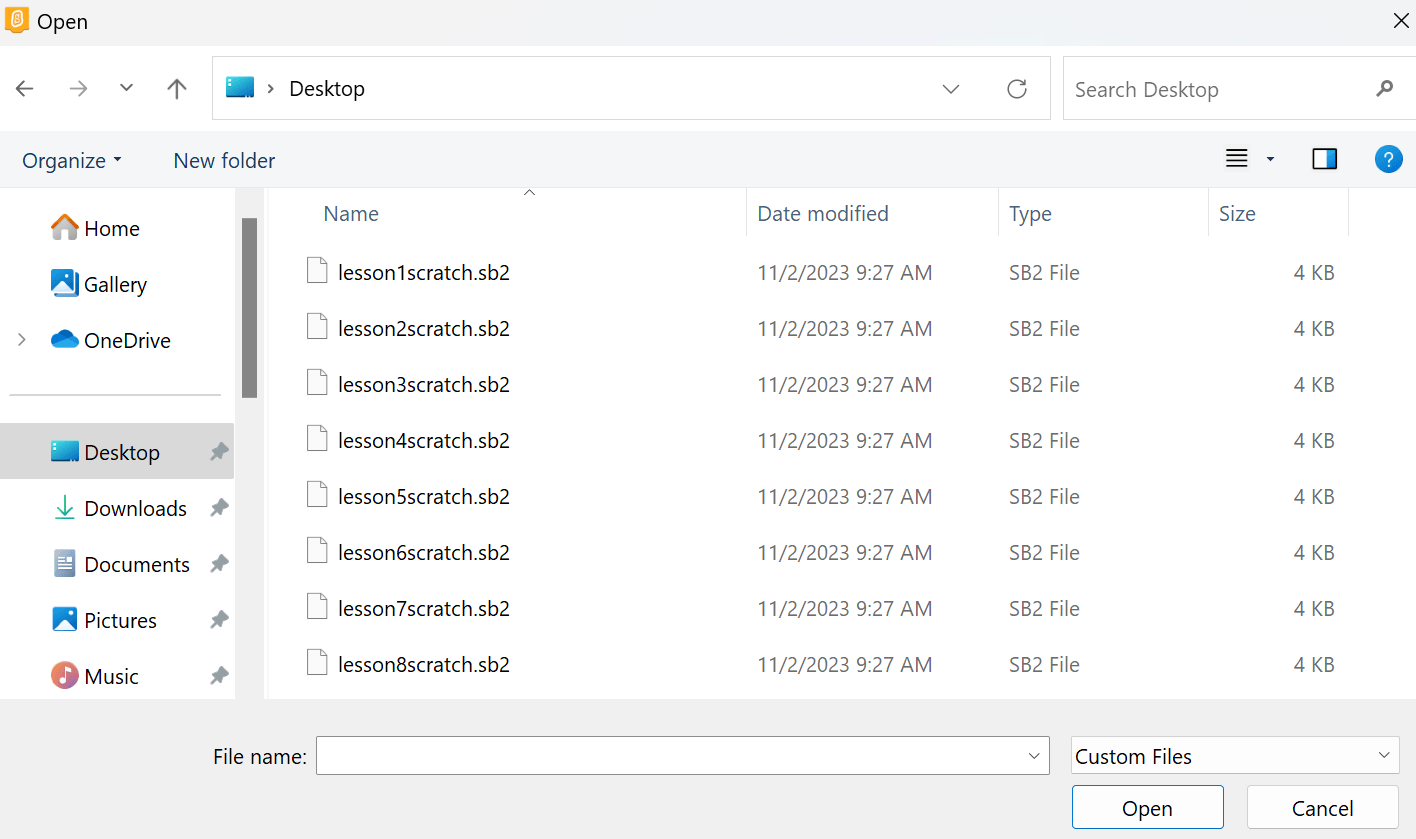Expand the OneDrive tree node

[22, 341]
